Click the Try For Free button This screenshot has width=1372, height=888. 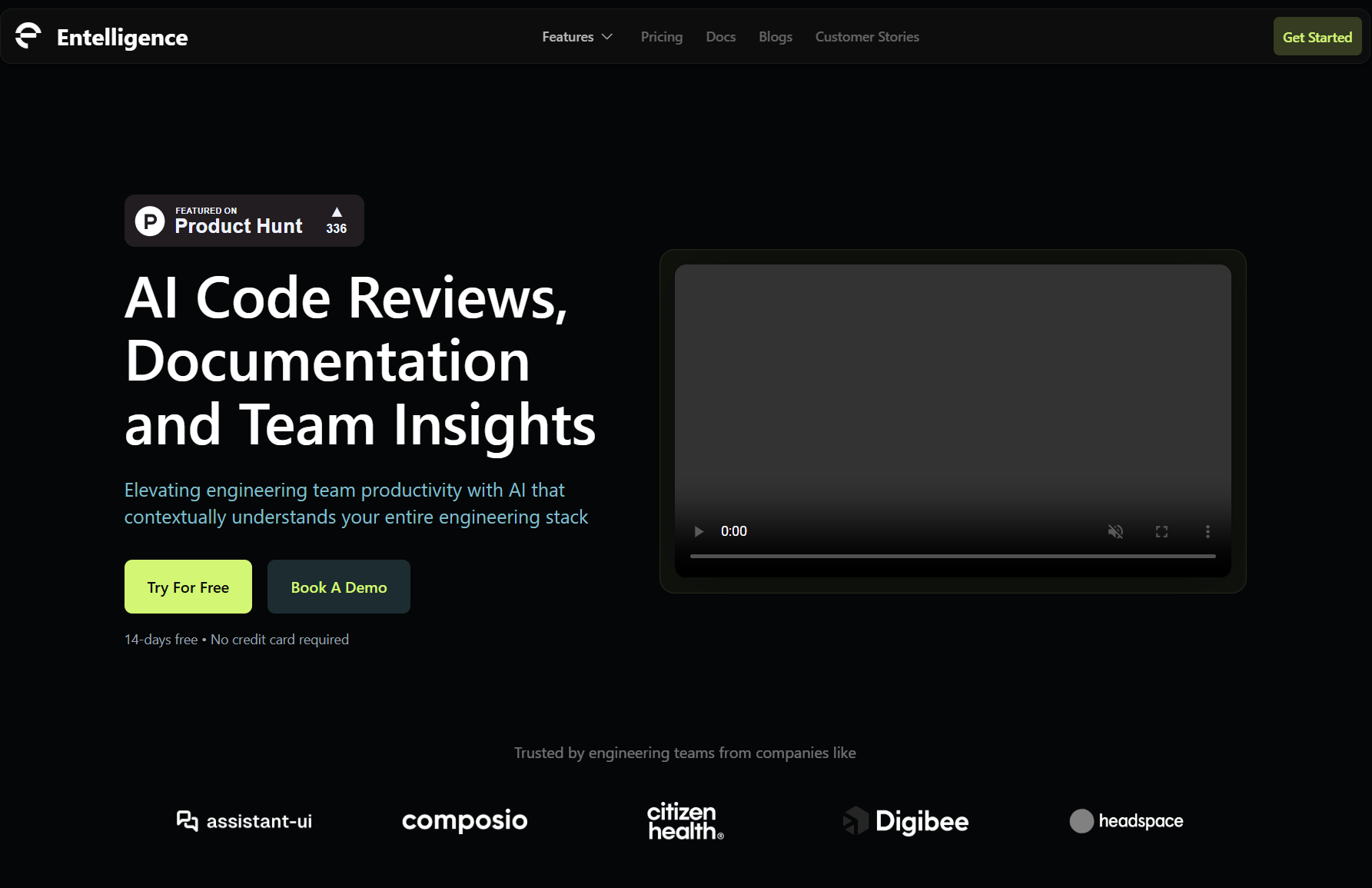[x=188, y=587]
